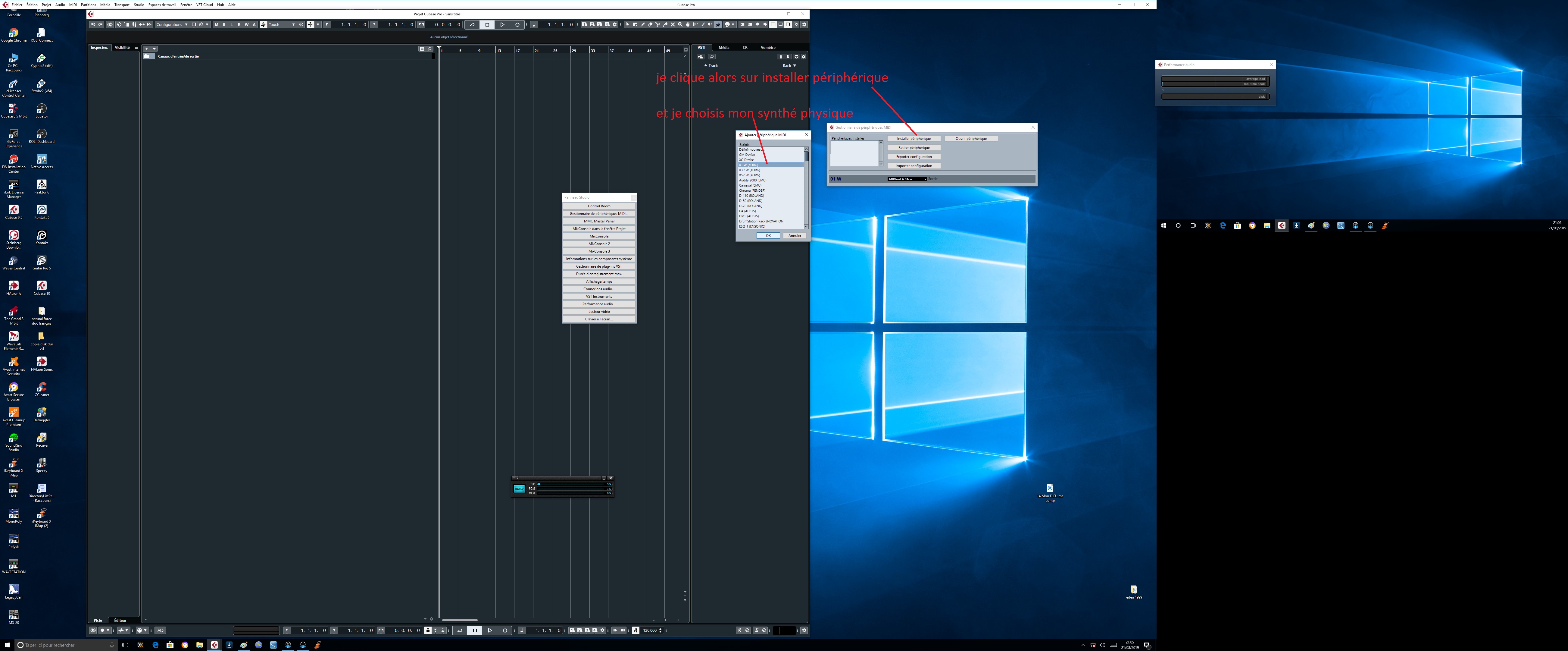
Task: Toggle global Write (W) automation button
Action: (x=246, y=24)
